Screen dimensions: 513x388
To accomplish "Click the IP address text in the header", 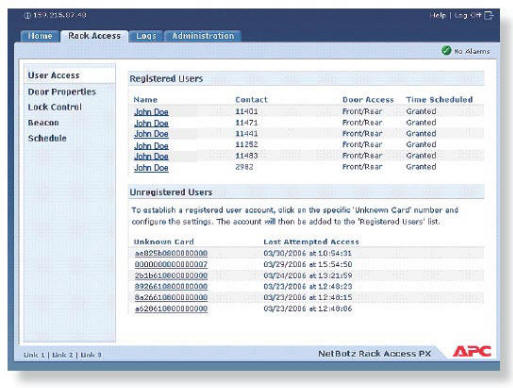I will (x=60, y=15).
